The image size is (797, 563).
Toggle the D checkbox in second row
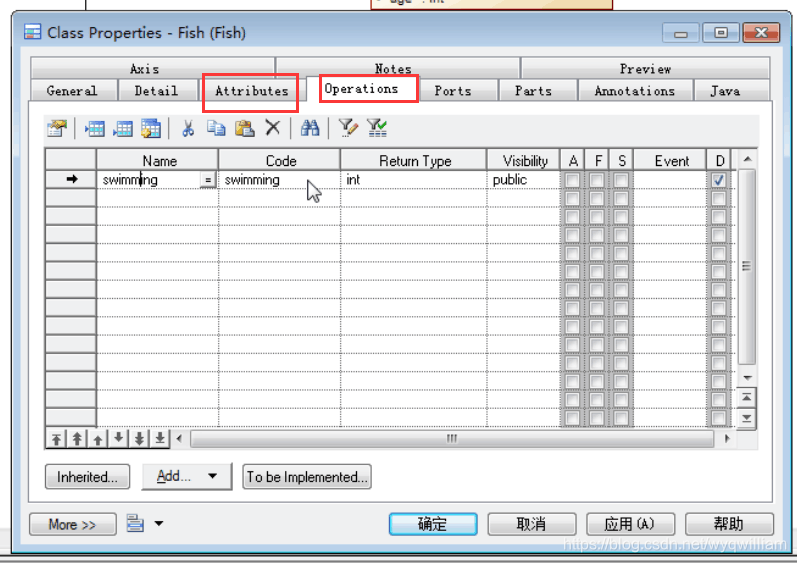[x=718, y=198]
